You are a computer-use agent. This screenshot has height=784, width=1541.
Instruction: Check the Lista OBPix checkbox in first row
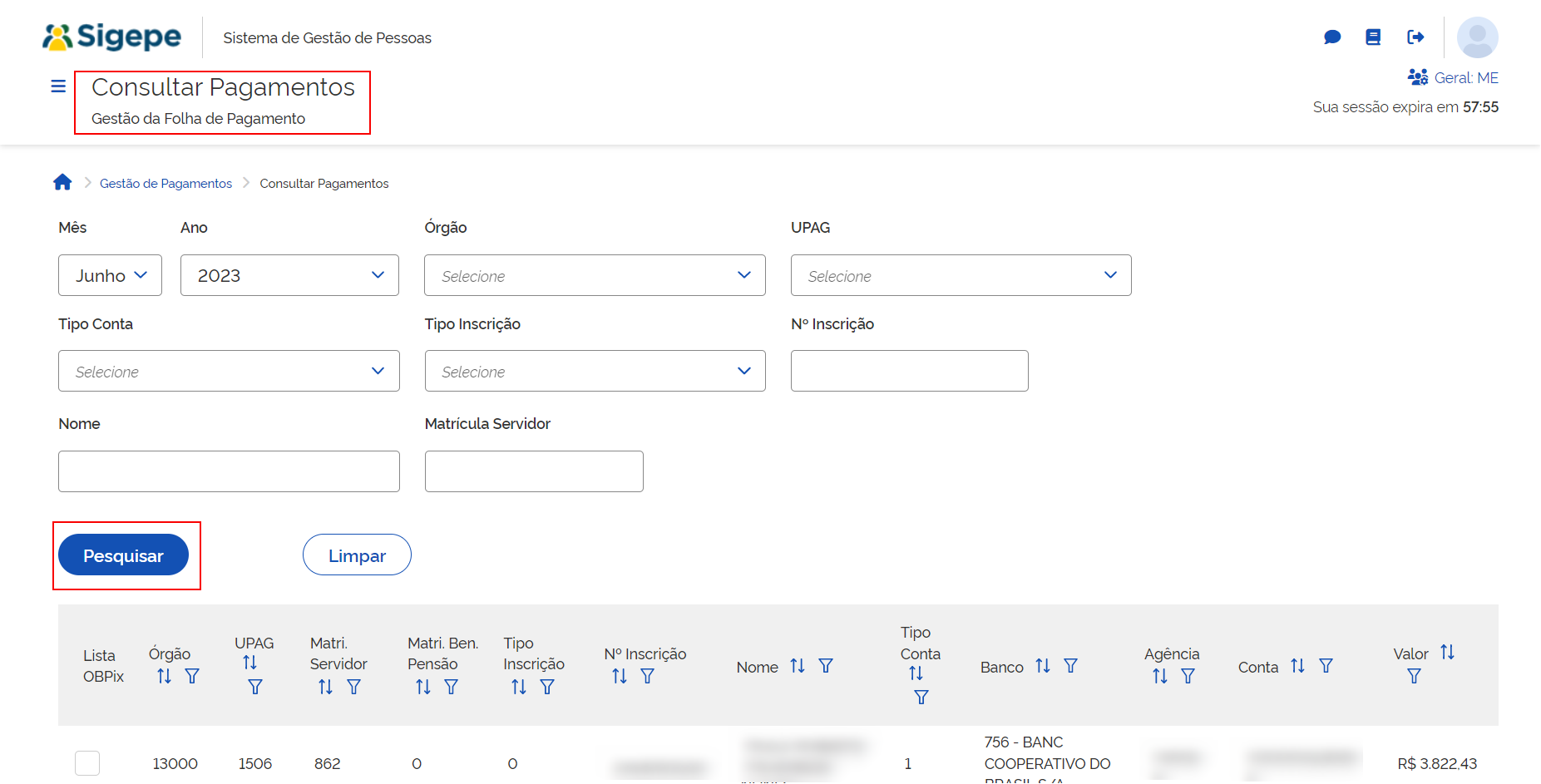pos(87,762)
